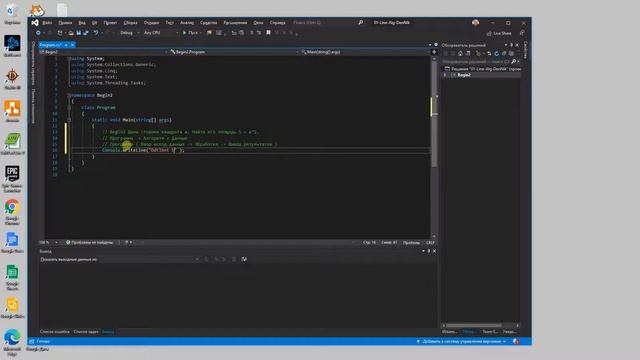This screenshot has width=640, height=360.
Task: Open the Отладка menu
Action: (151, 23)
